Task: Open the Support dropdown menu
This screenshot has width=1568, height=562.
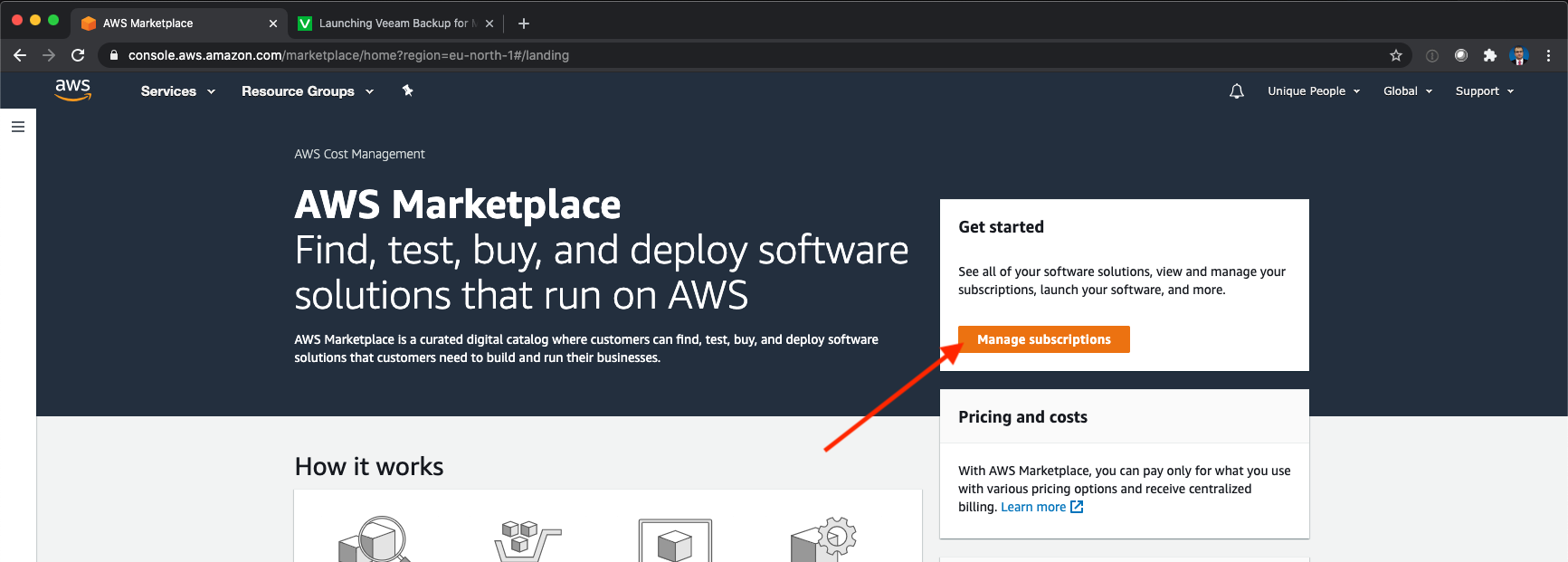Action: (x=1485, y=91)
